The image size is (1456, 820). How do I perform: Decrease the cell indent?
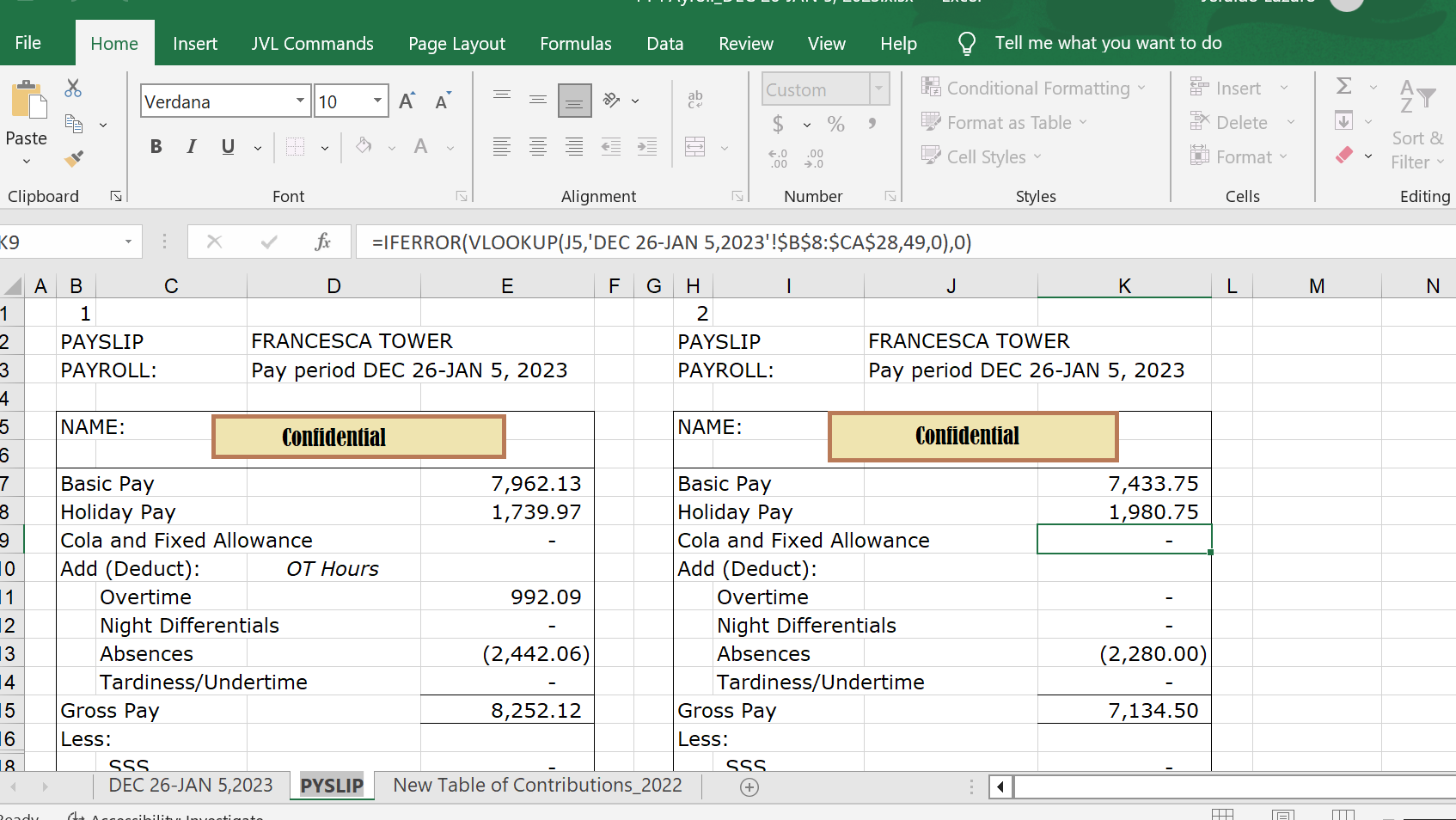[611, 147]
